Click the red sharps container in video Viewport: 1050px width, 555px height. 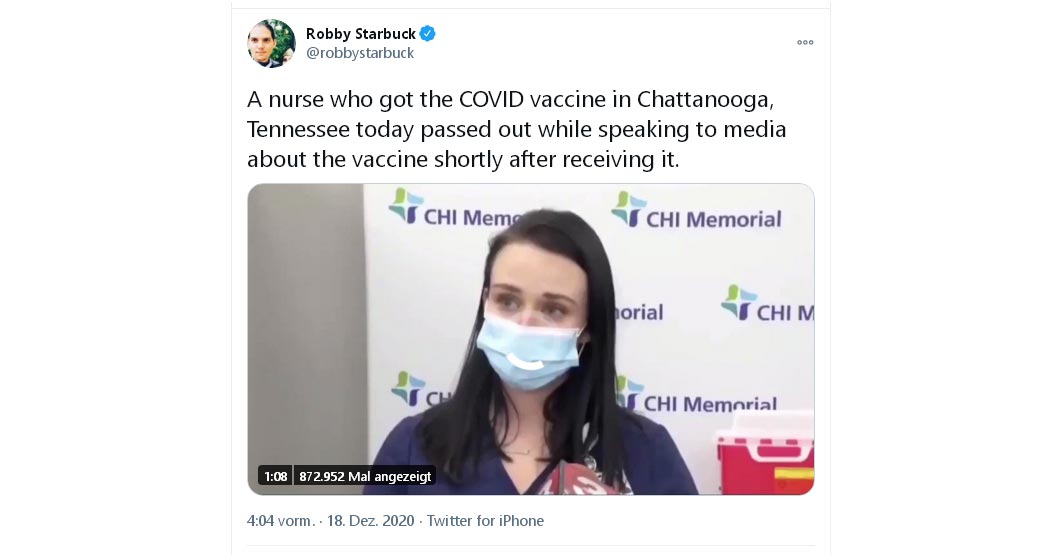(x=765, y=454)
